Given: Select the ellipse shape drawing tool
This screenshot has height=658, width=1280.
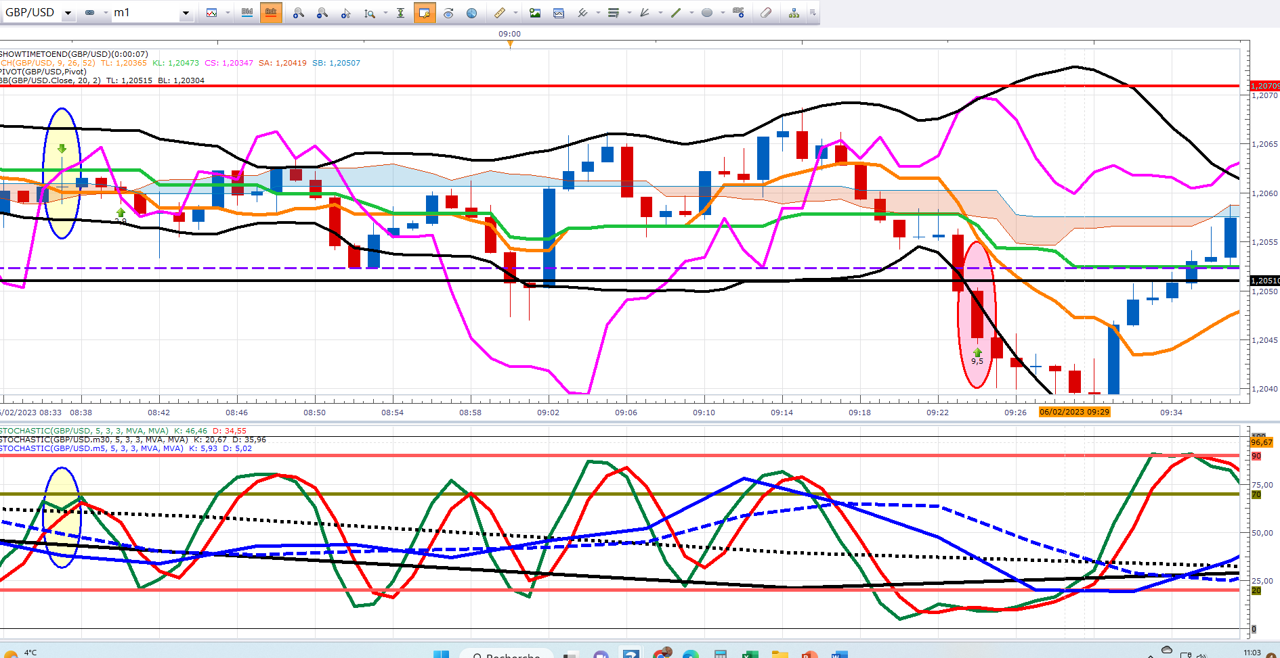Looking at the screenshot, I should (707, 13).
